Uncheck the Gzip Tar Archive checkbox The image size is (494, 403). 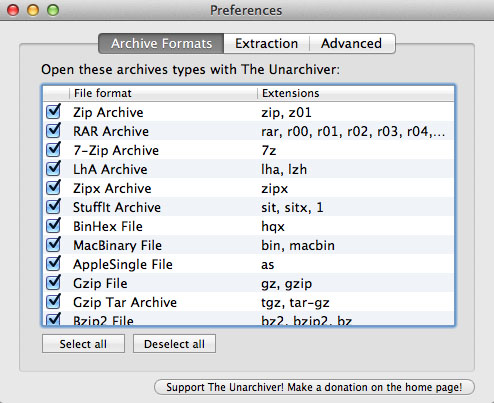pos(53,302)
